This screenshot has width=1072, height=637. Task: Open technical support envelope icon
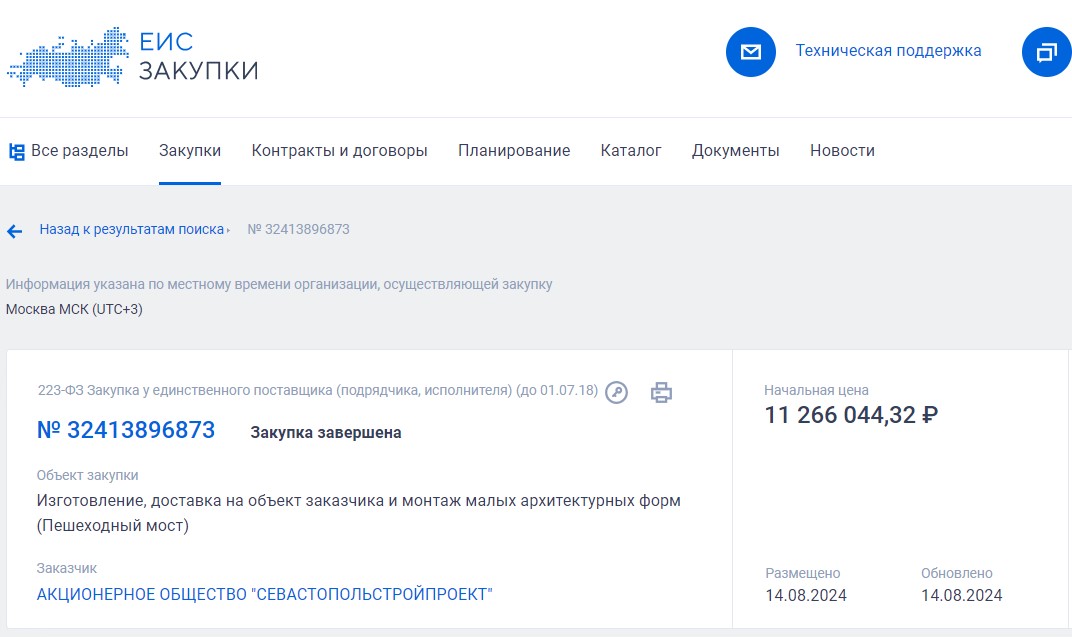(x=751, y=52)
